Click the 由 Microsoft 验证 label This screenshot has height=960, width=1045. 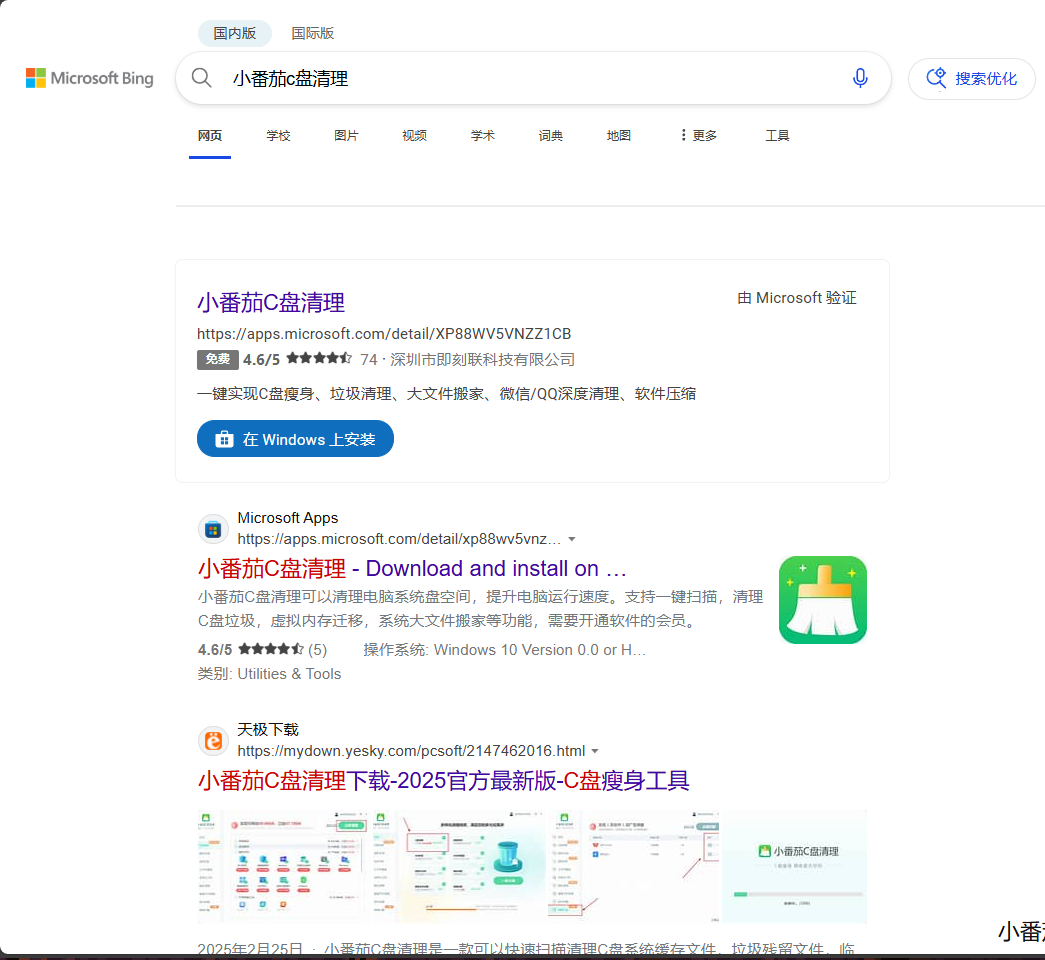796,298
